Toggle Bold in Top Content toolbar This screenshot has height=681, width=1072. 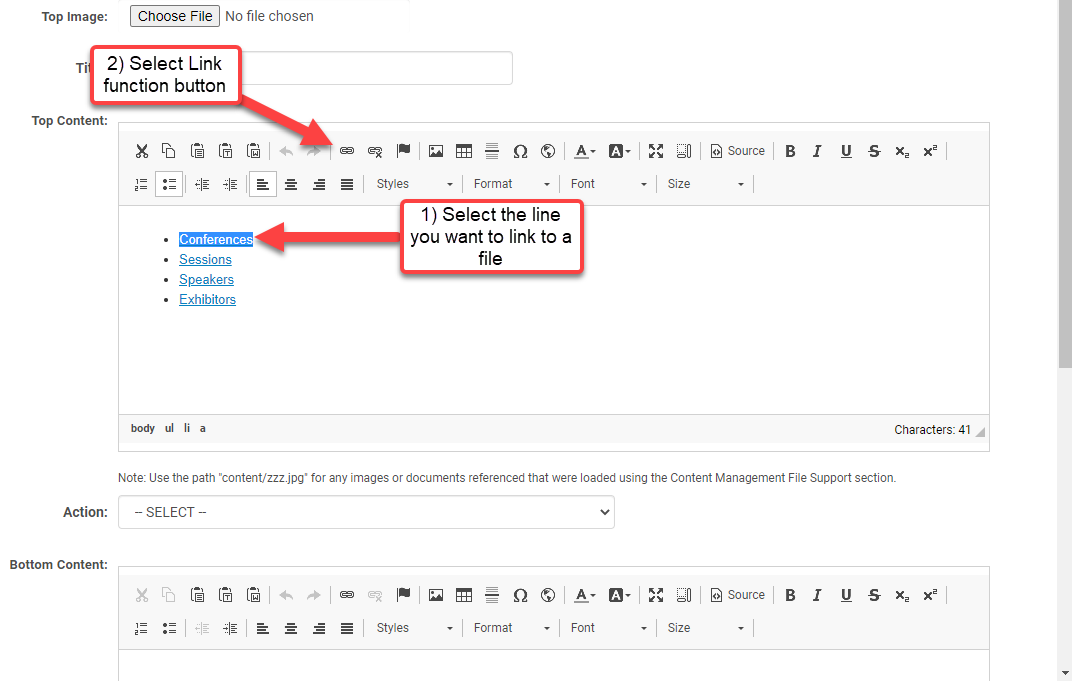tap(790, 151)
